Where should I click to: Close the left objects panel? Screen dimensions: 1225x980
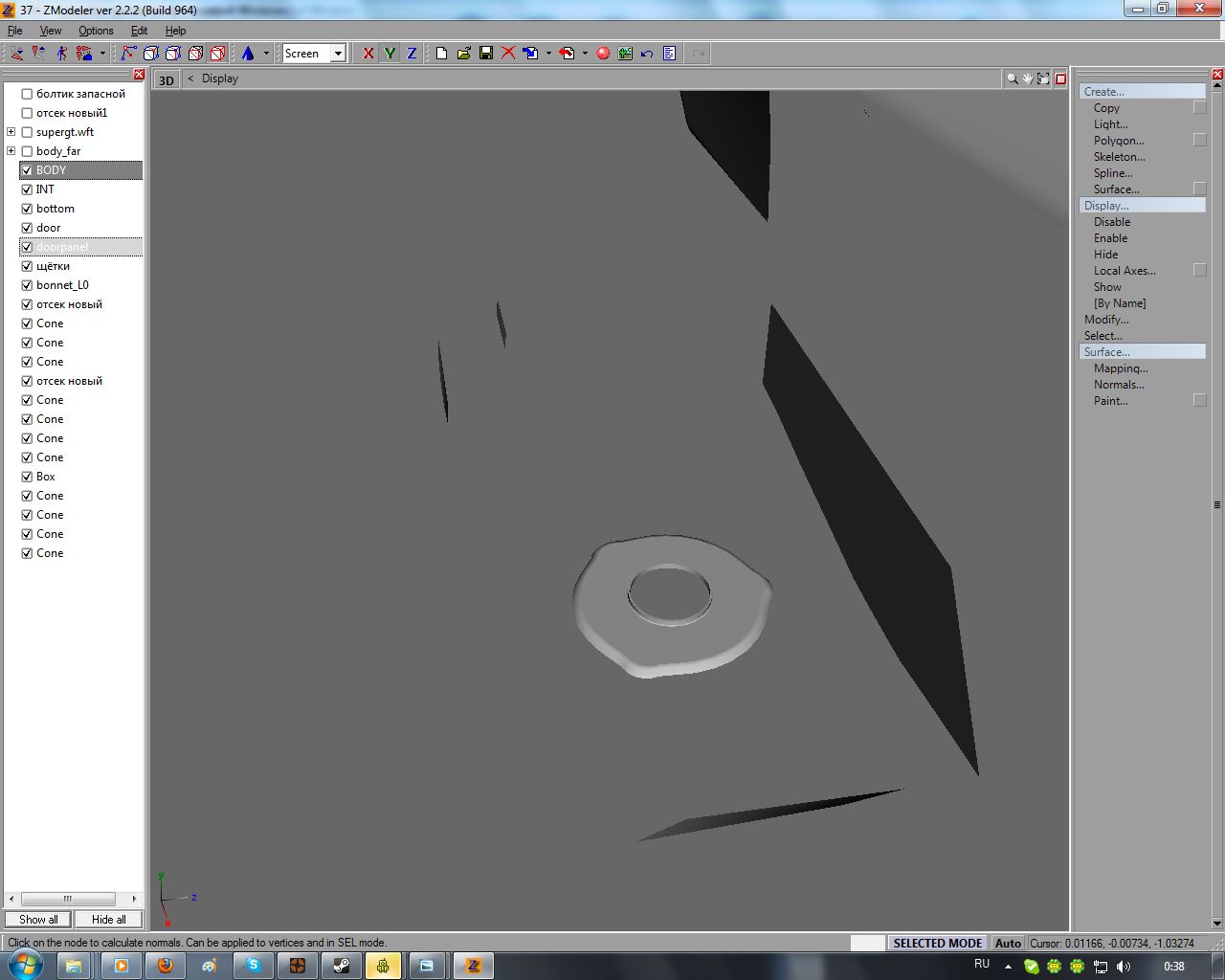[139, 75]
